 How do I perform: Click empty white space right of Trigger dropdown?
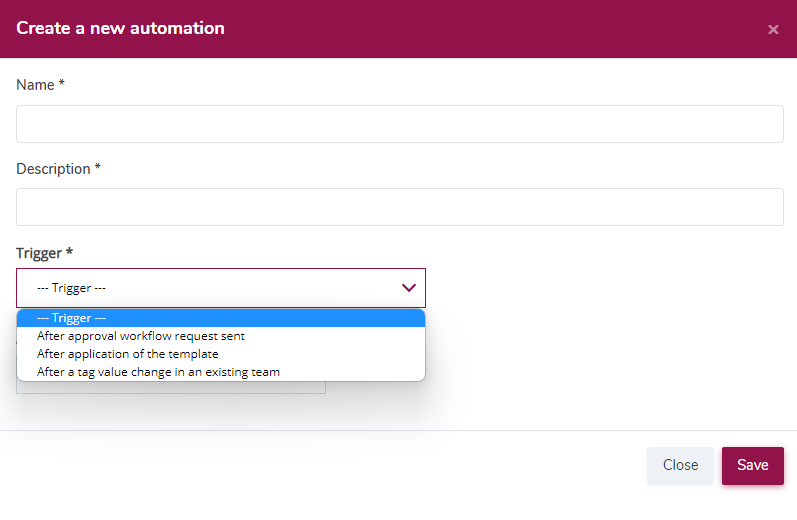point(605,288)
